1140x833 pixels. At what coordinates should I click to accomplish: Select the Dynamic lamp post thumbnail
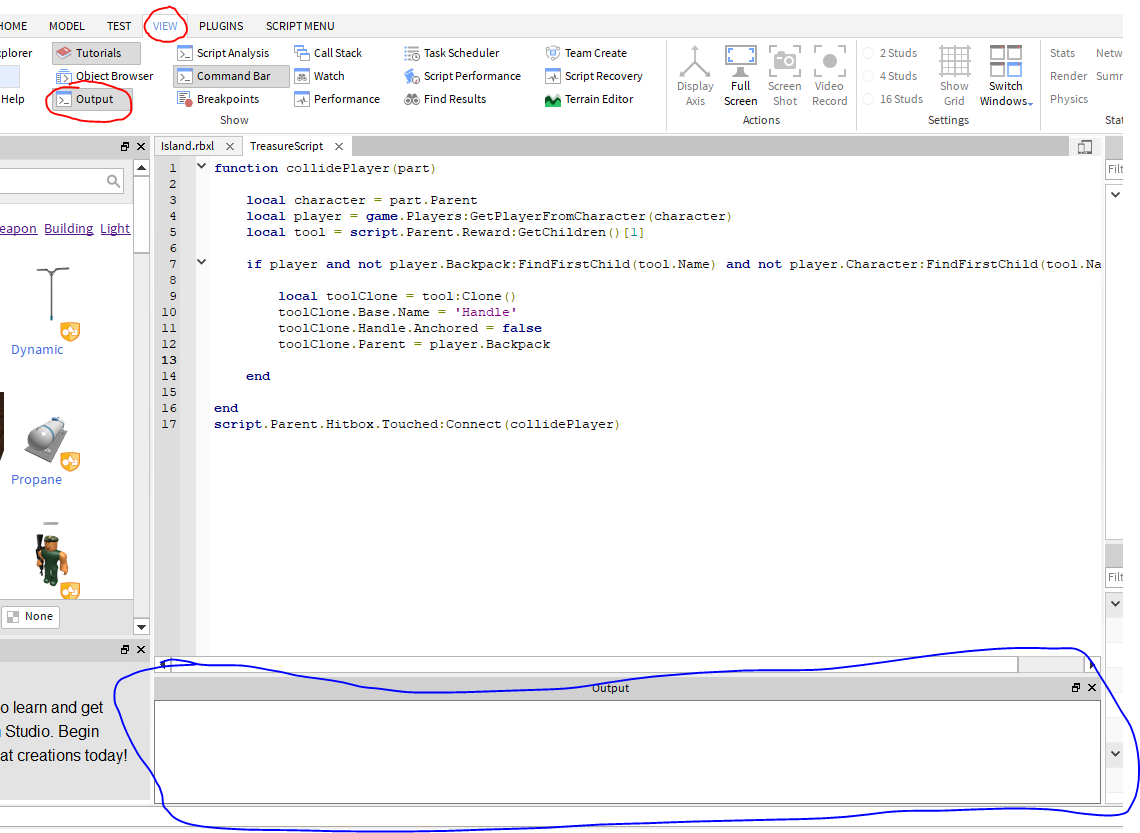pyautogui.click(x=52, y=294)
